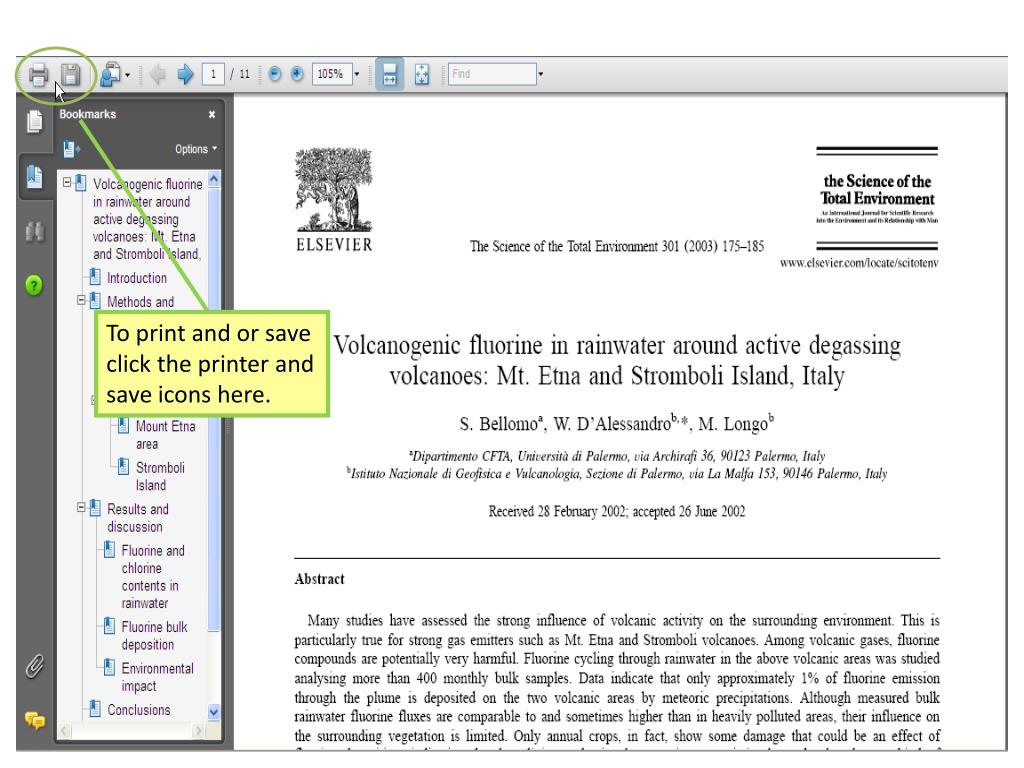Open the Introduction bookmark
This screenshot has height=768, width=1024.
point(136,278)
